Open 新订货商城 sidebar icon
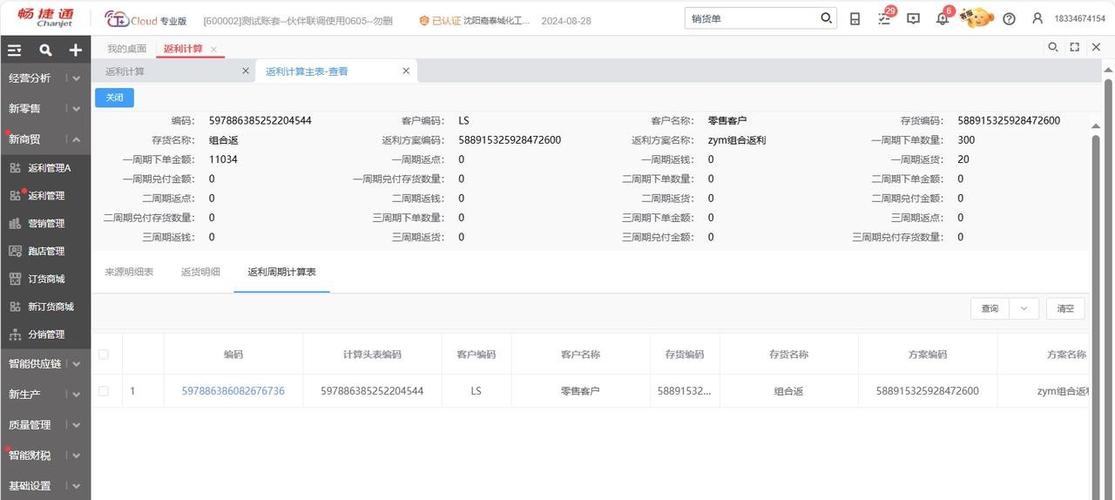 point(16,307)
